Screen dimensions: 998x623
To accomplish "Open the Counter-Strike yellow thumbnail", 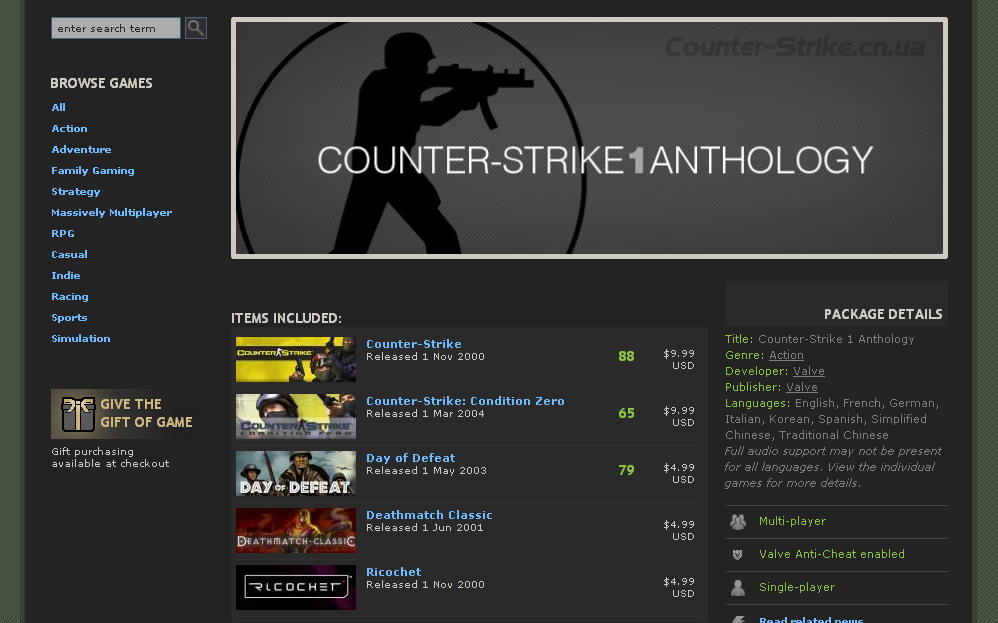I will click(296, 360).
